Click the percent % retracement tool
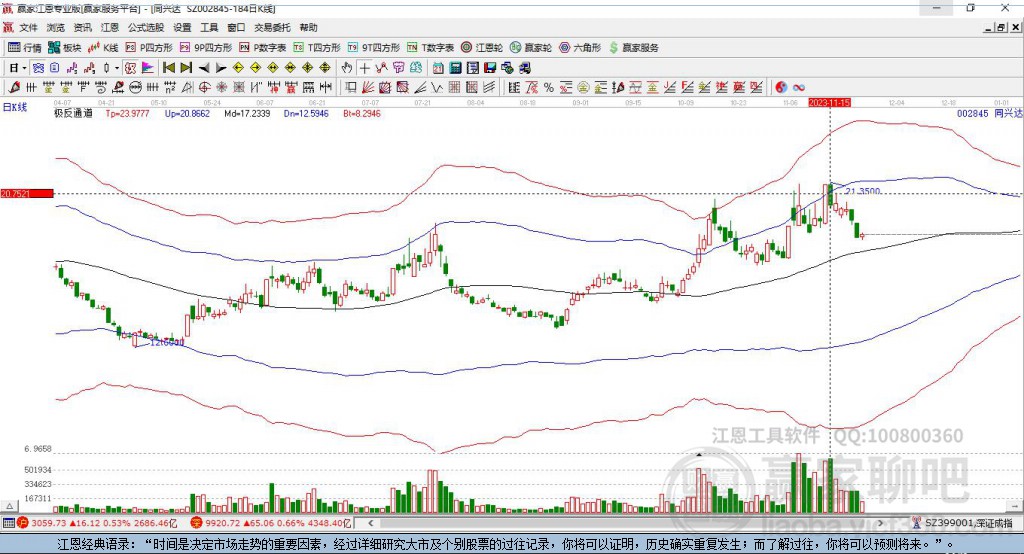Viewport: 1024px width, 554px height. coord(549,88)
